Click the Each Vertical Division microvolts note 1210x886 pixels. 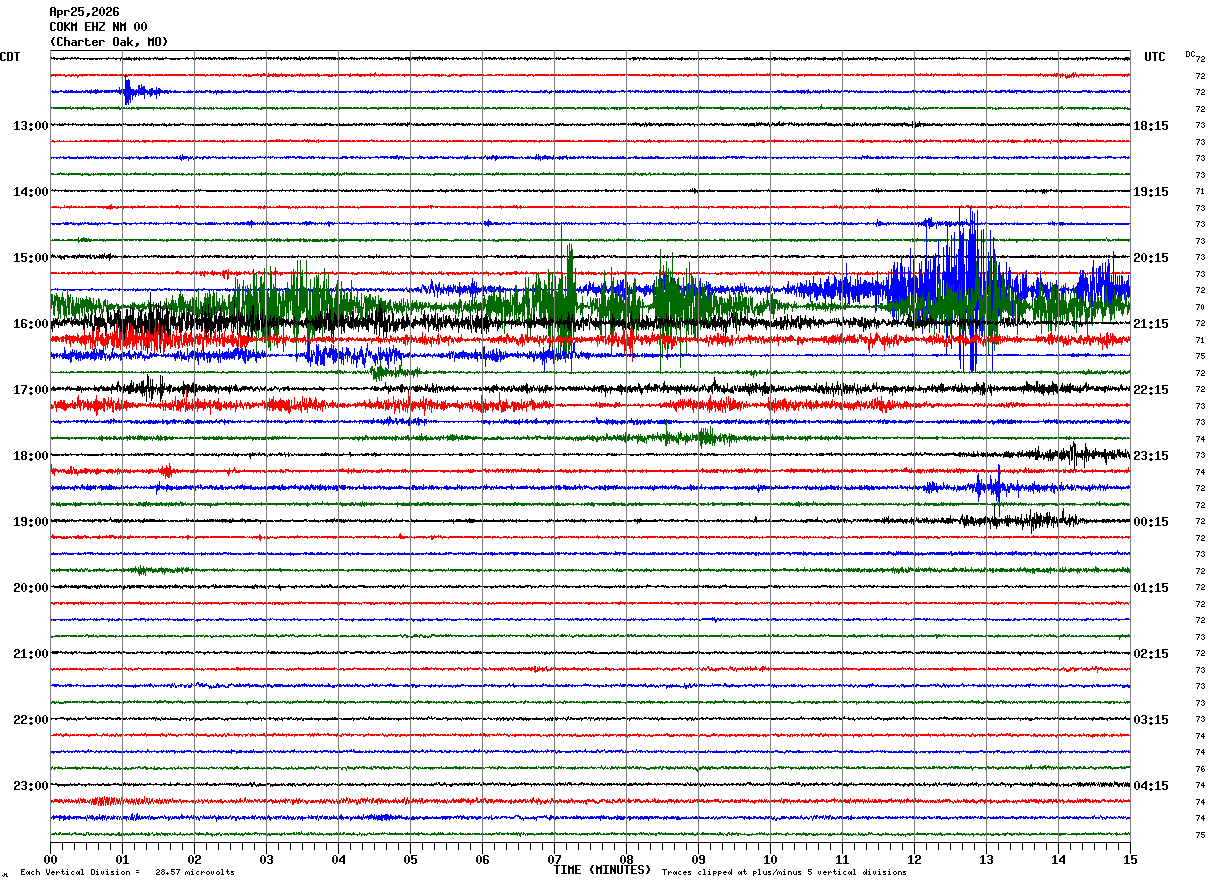point(127,872)
